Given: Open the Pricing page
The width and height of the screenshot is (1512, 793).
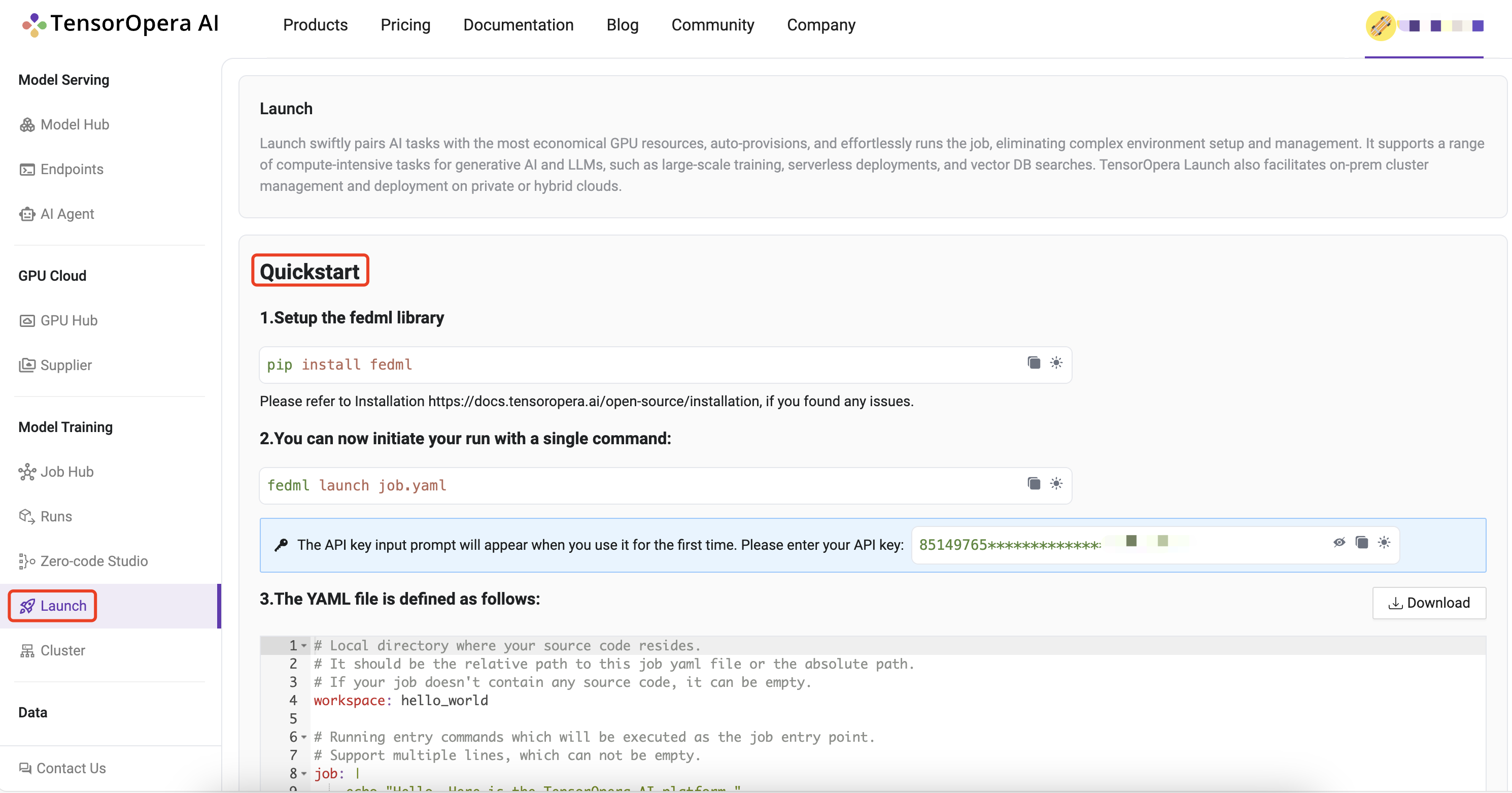Looking at the screenshot, I should click(x=405, y=25).
